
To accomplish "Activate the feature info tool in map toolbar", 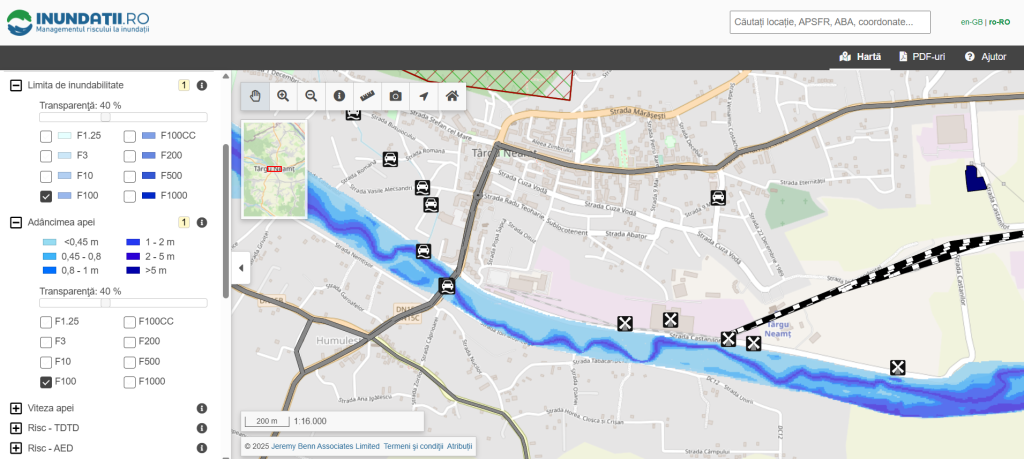I will [339, 96].
